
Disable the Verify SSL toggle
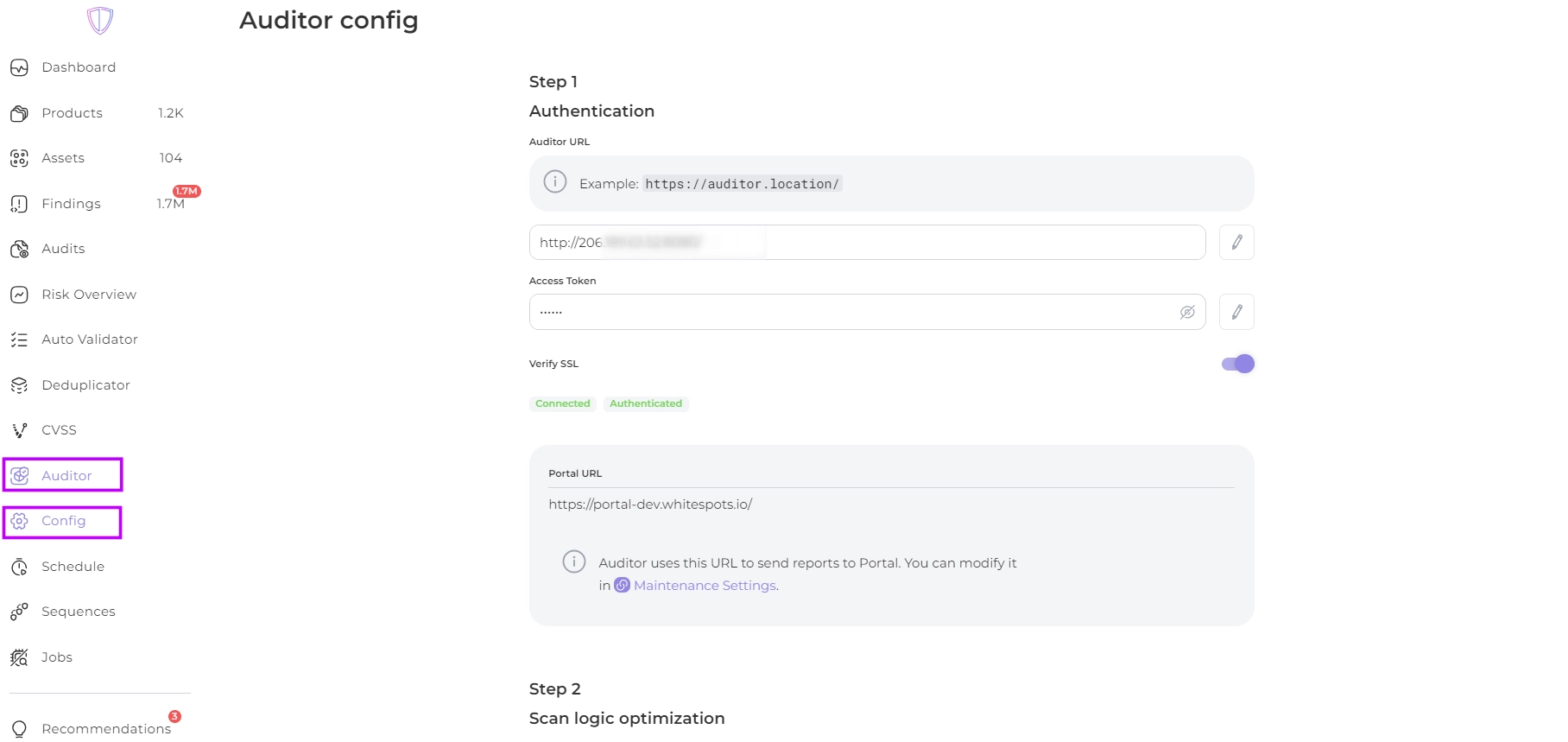[x=1237, y=364]
